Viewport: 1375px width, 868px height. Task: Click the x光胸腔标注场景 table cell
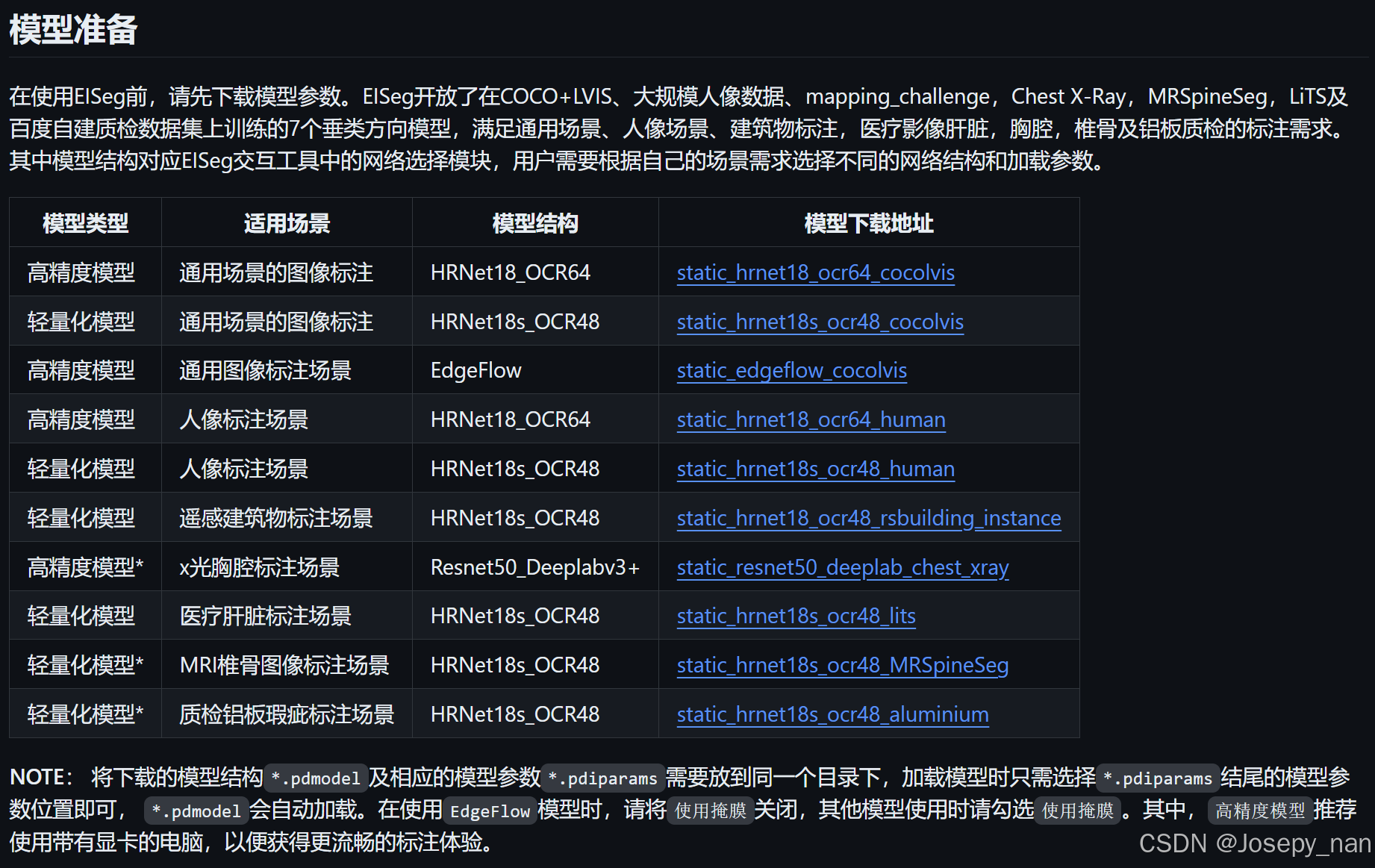pyautogui.click(x=259, y=567)
